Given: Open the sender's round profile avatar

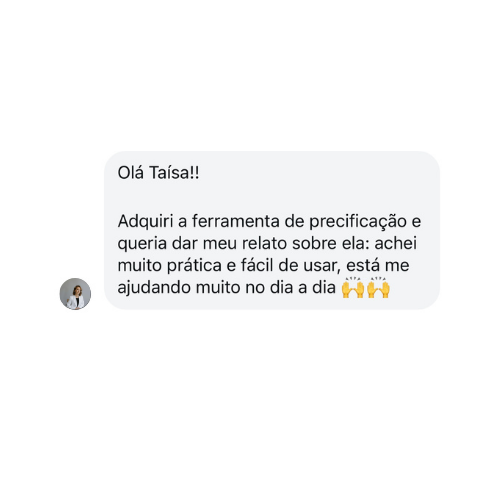Looking at the screenshot, I should [75, 294].
